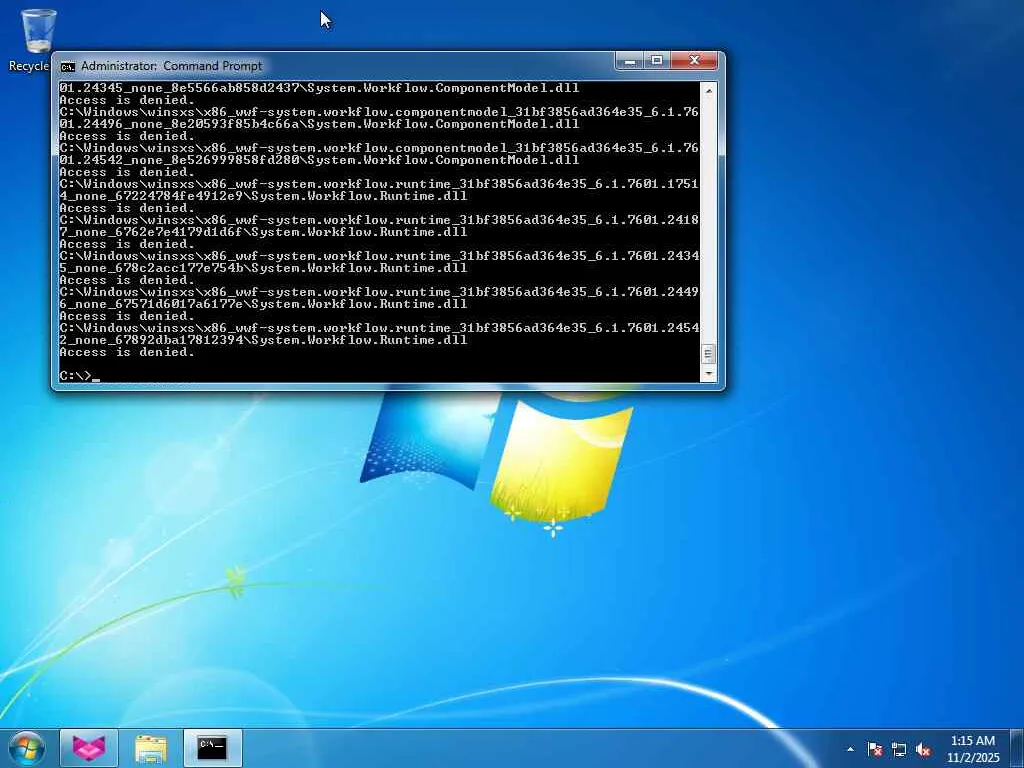Screen dimensions: 1024x768
Task: Show hidden tray icons arrow
Action: click(x=850, y=749)
